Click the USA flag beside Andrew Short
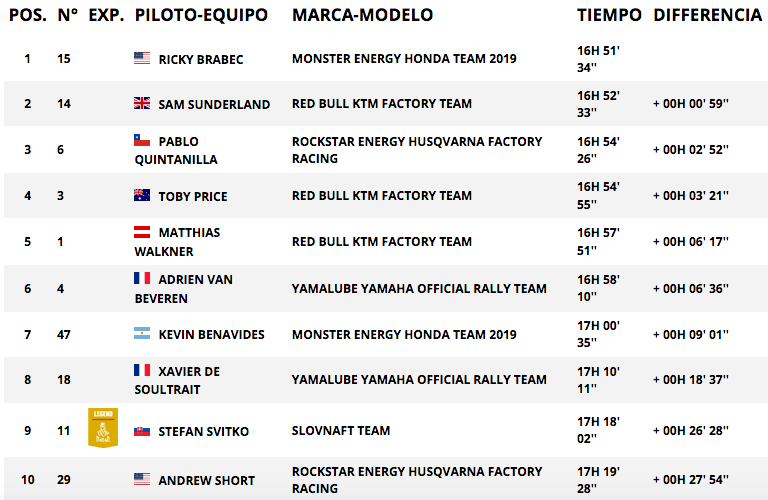Image resolution: width=768 pixels, height=500 pixels. click(x=142, y=479)
